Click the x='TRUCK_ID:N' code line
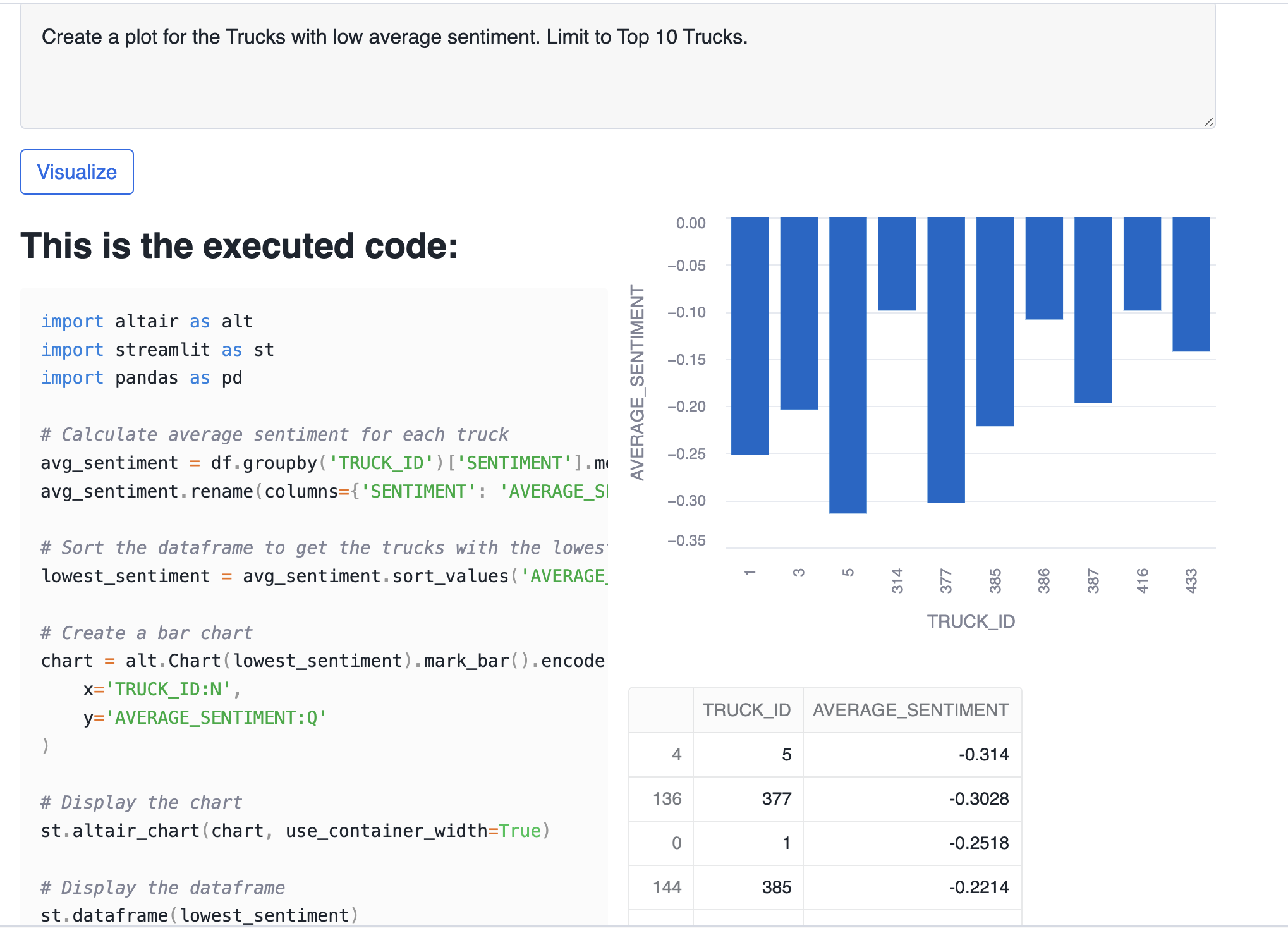 pyautogui.click(x=162, y=689)
